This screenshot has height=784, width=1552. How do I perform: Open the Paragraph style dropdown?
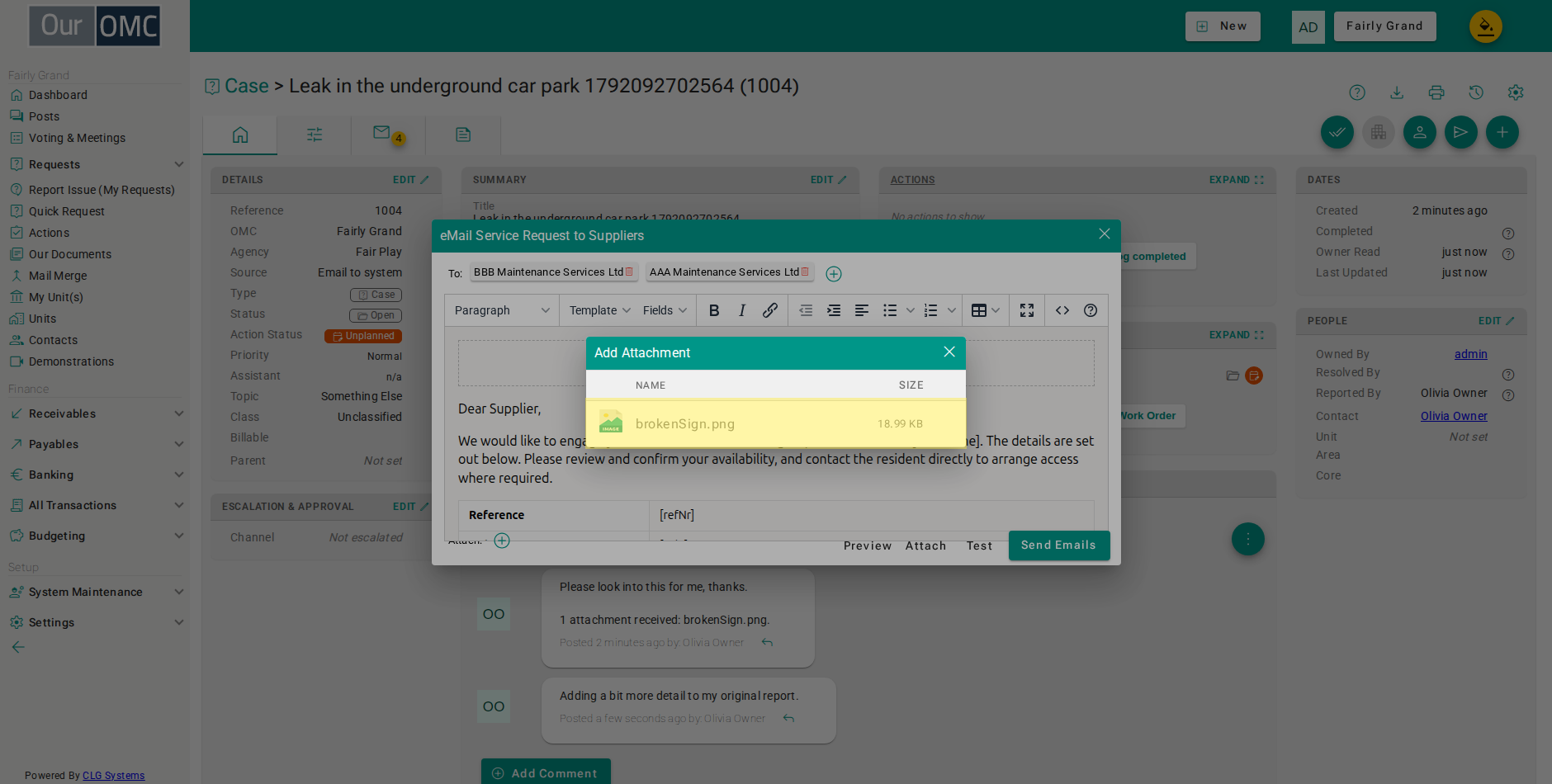click(502, 310)
